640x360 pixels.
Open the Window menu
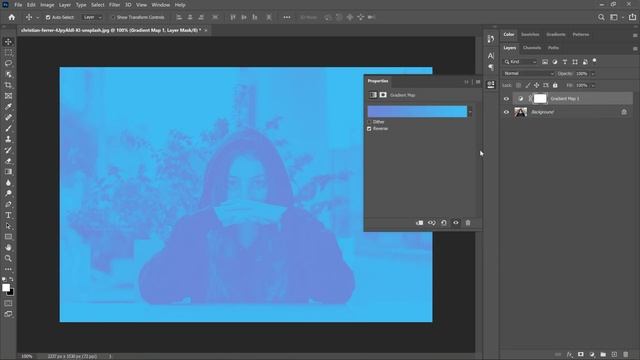pos(160,5)
